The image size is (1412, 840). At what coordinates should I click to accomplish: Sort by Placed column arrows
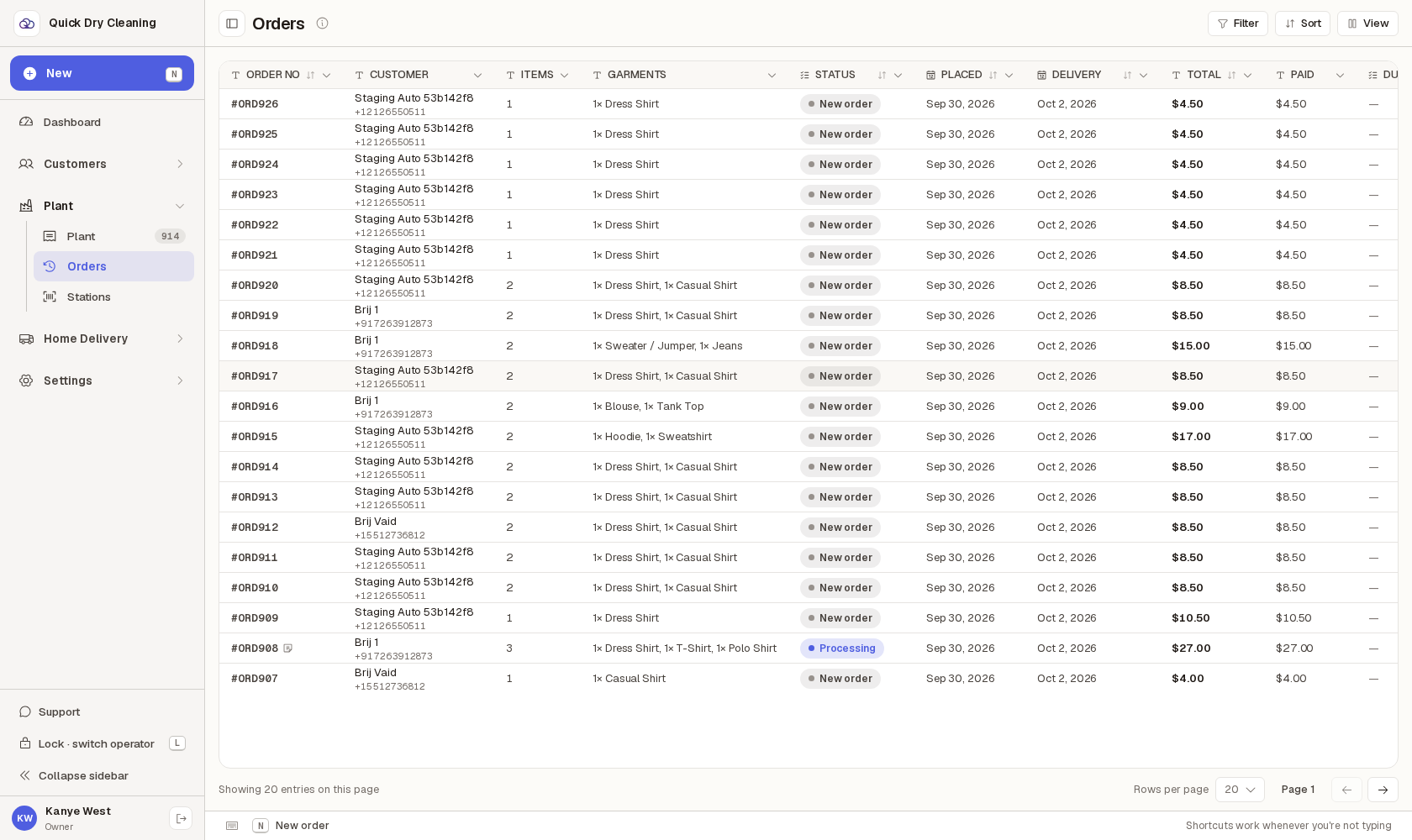pos(993,76)
